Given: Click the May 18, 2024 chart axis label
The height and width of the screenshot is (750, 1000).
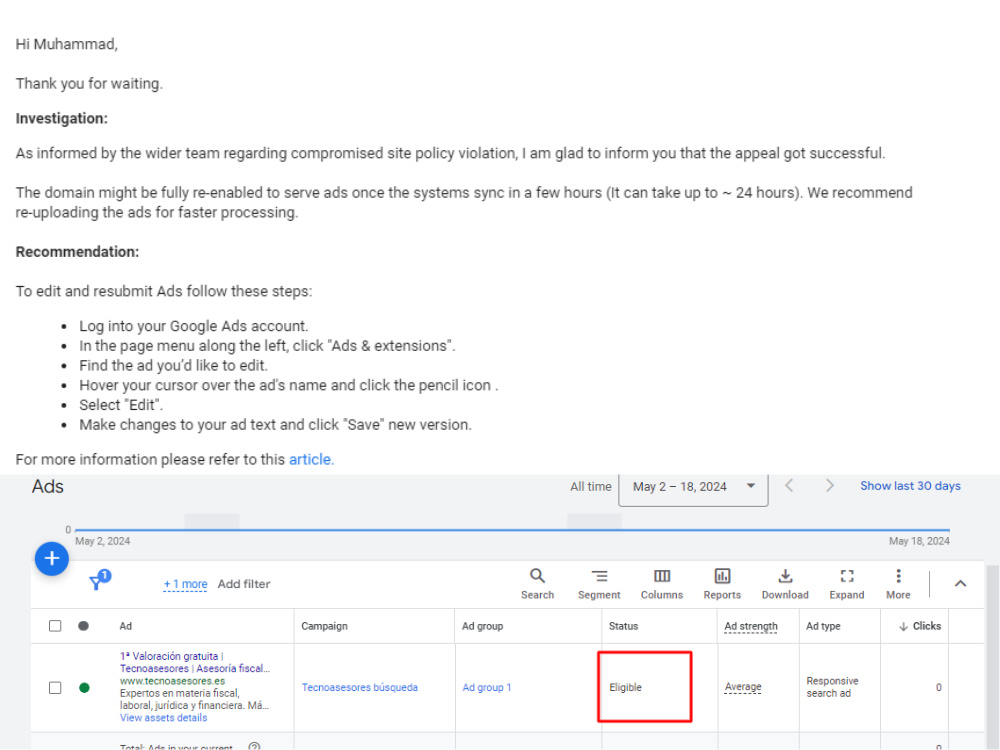Looking at the screenshot, I should 919,541.
